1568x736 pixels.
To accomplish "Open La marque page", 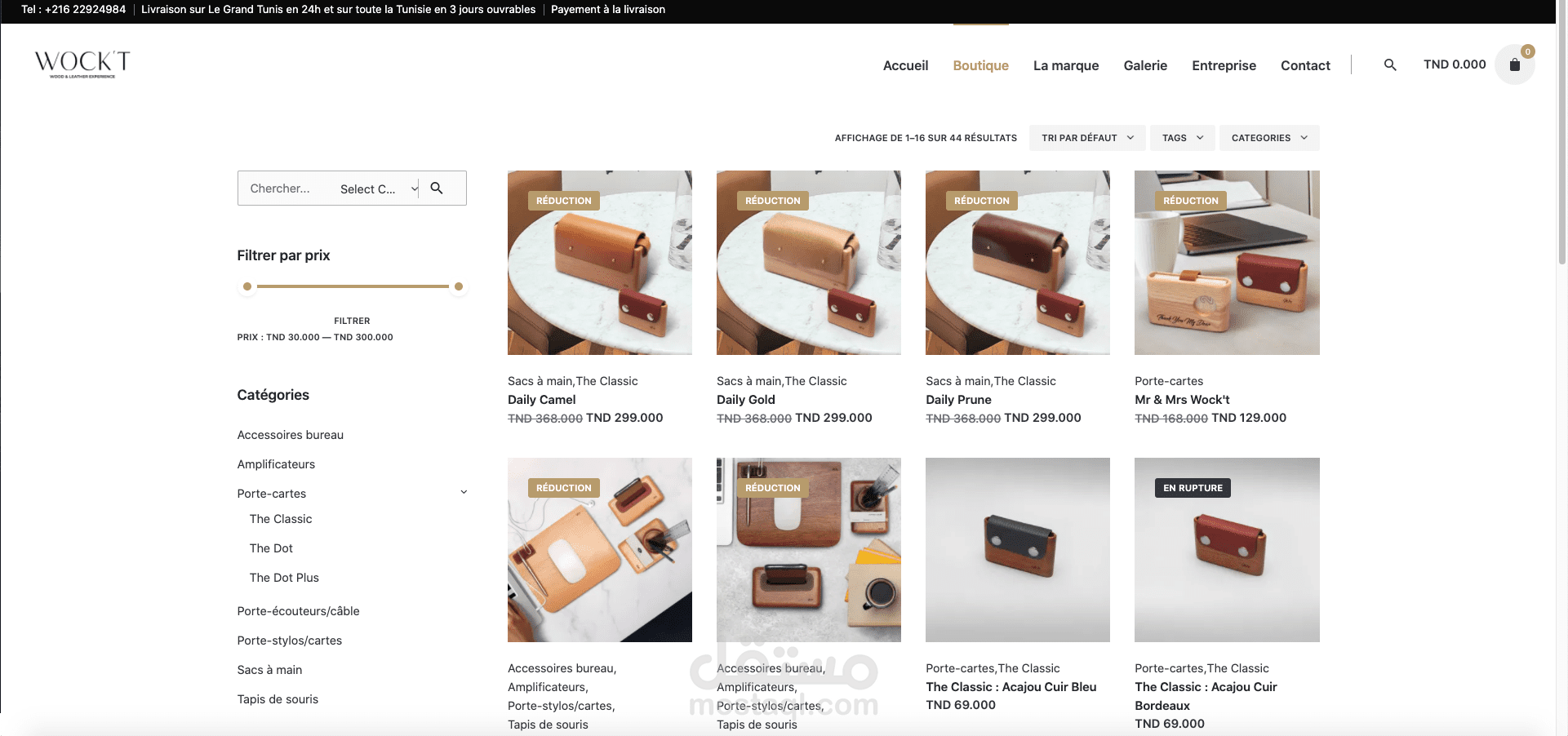I will click(1066, 65).
